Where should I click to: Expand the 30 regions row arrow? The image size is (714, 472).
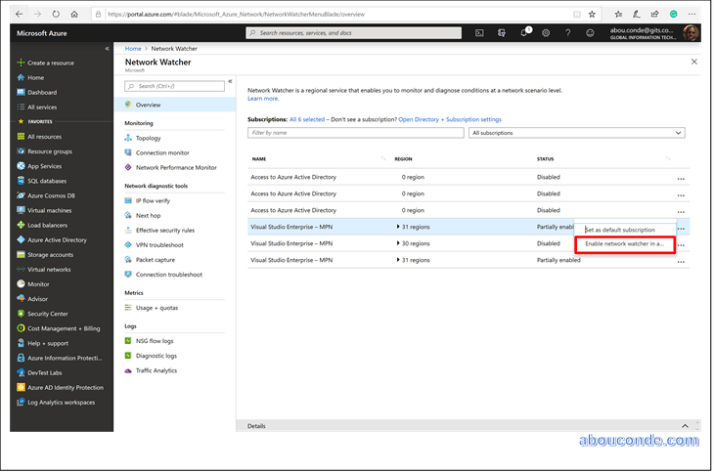coord(398,243)
